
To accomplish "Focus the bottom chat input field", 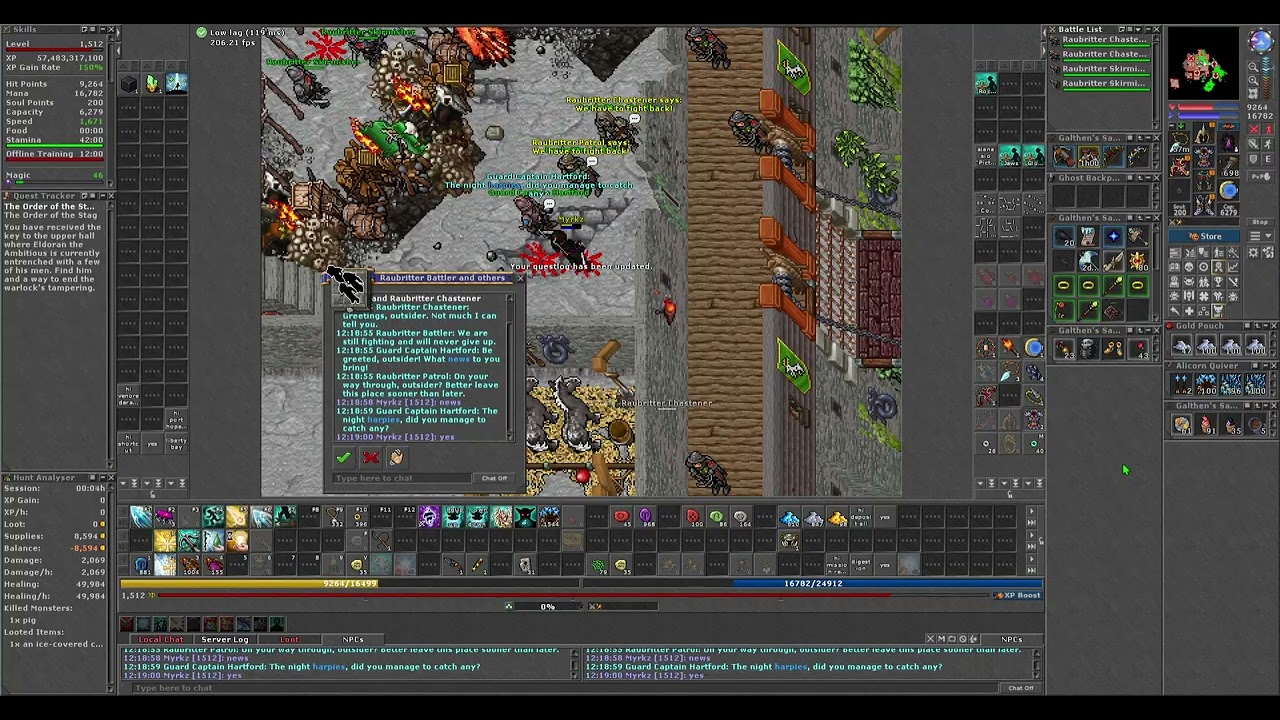I will click(x=566, y=688).
